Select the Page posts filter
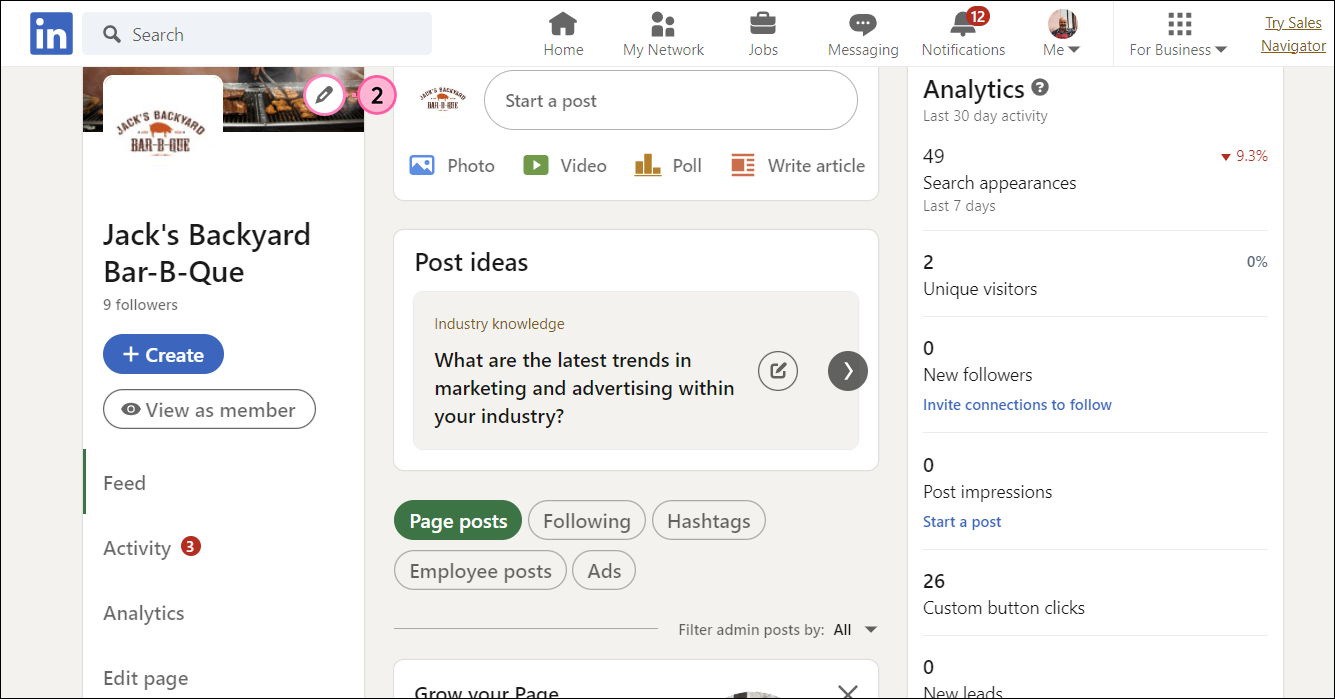Screen dimensions: 1335x699 pyautogui.click(x=458, y=520)
